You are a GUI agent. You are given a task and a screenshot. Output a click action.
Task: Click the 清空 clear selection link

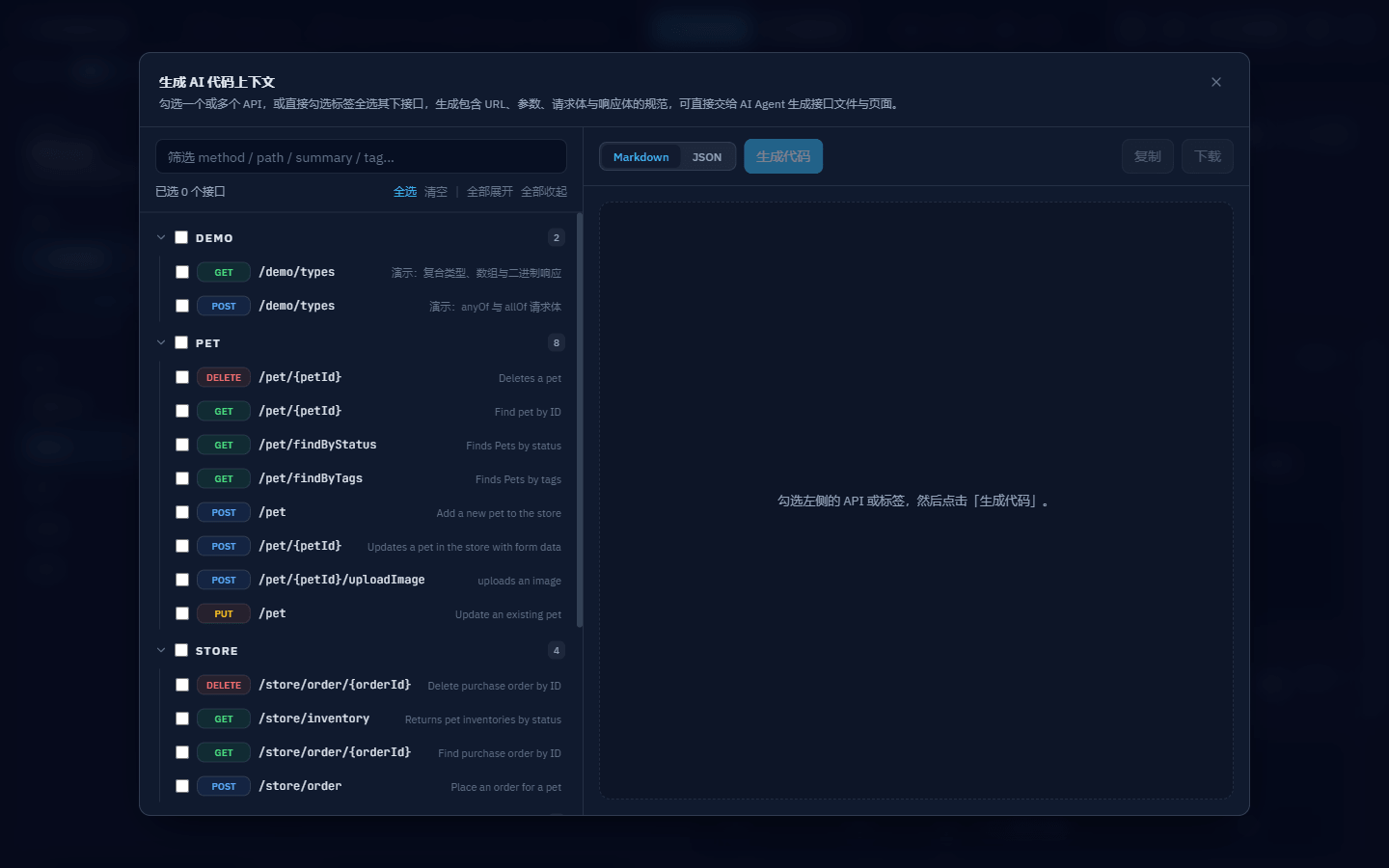tap(436, 192)
